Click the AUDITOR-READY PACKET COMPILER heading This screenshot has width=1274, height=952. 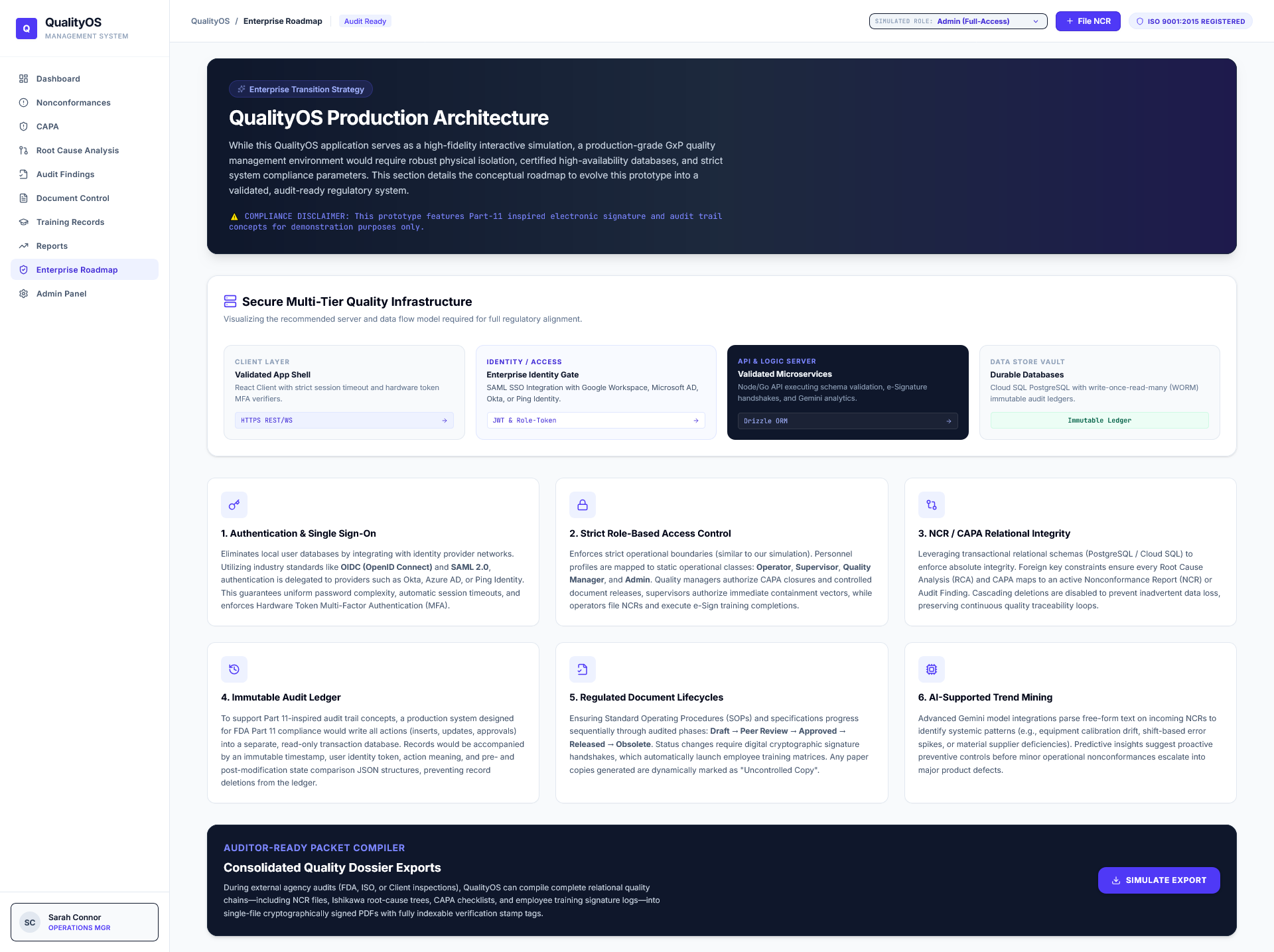pos(314,848)
